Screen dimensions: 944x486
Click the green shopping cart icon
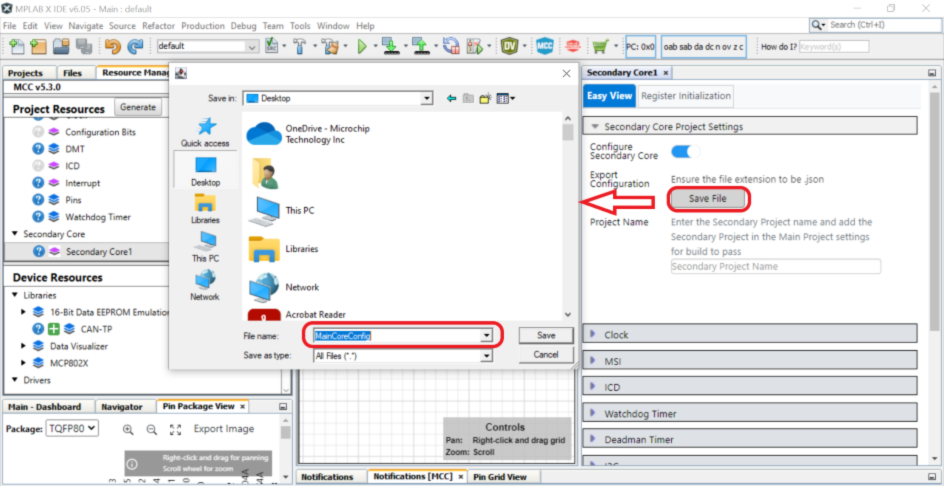tap(600, 46)
